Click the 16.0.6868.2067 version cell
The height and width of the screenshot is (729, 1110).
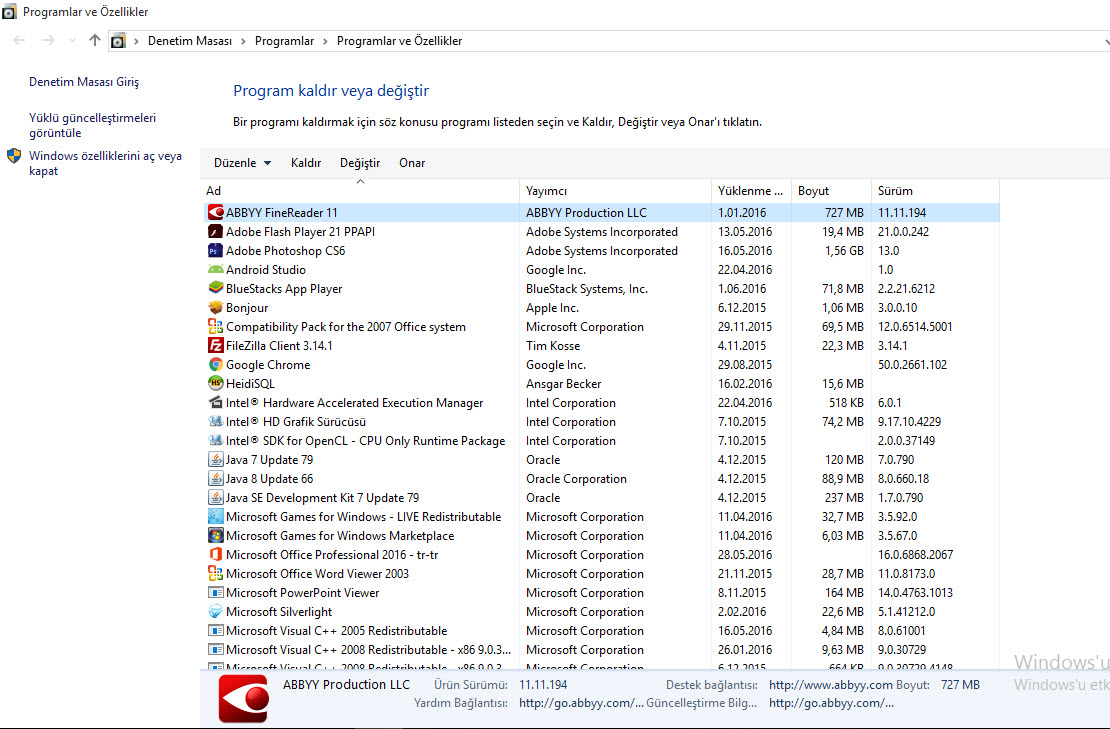(x=915, y=555)
